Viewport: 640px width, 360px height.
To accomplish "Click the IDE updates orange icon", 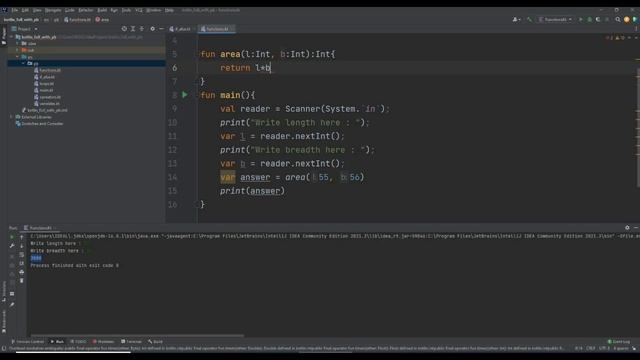I will 627,19.
